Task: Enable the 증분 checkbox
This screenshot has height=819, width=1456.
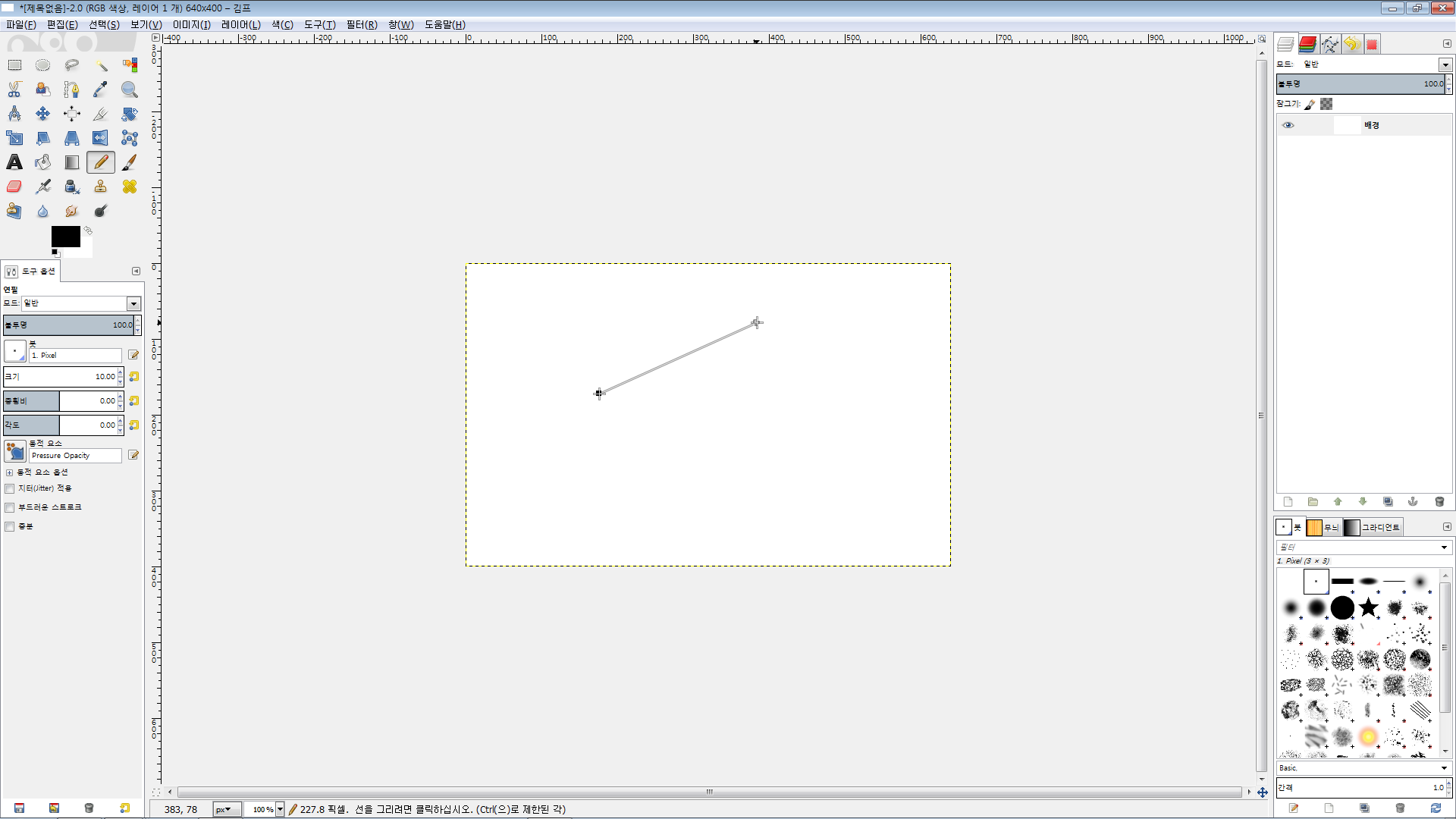Action: [10, 526]
